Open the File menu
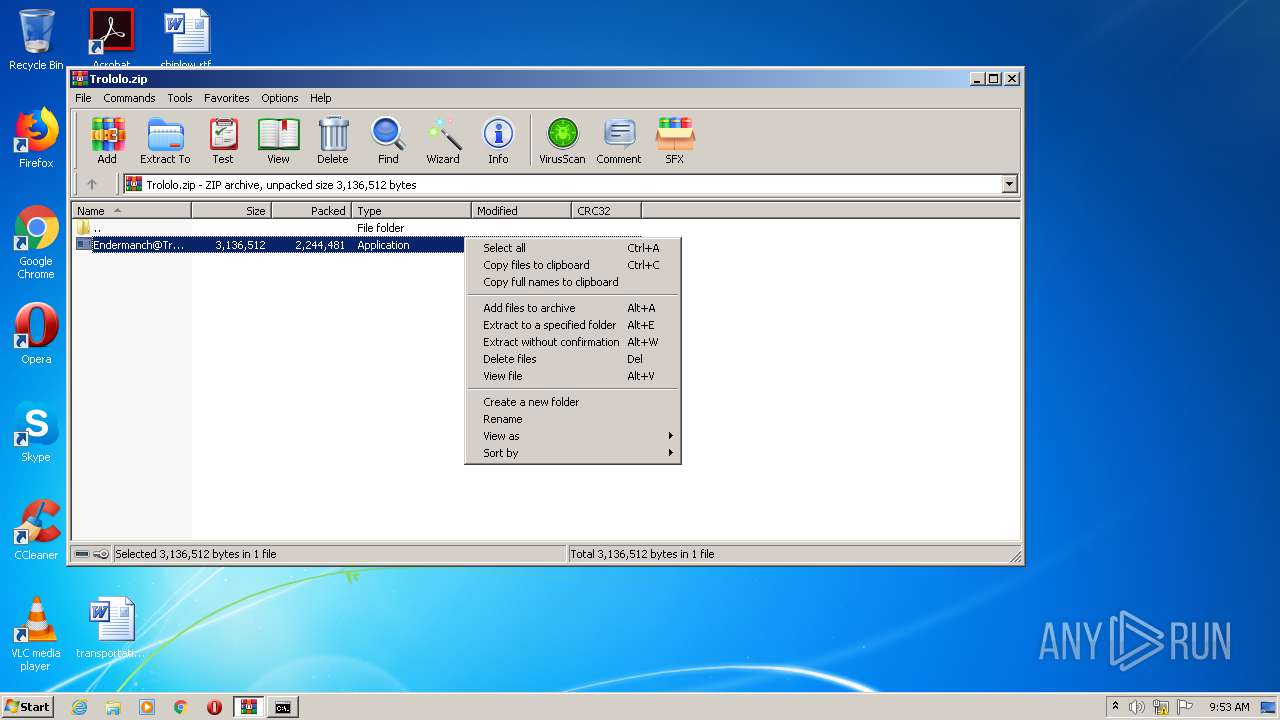Screen dimensions: 1280x720 pos(83,98)
